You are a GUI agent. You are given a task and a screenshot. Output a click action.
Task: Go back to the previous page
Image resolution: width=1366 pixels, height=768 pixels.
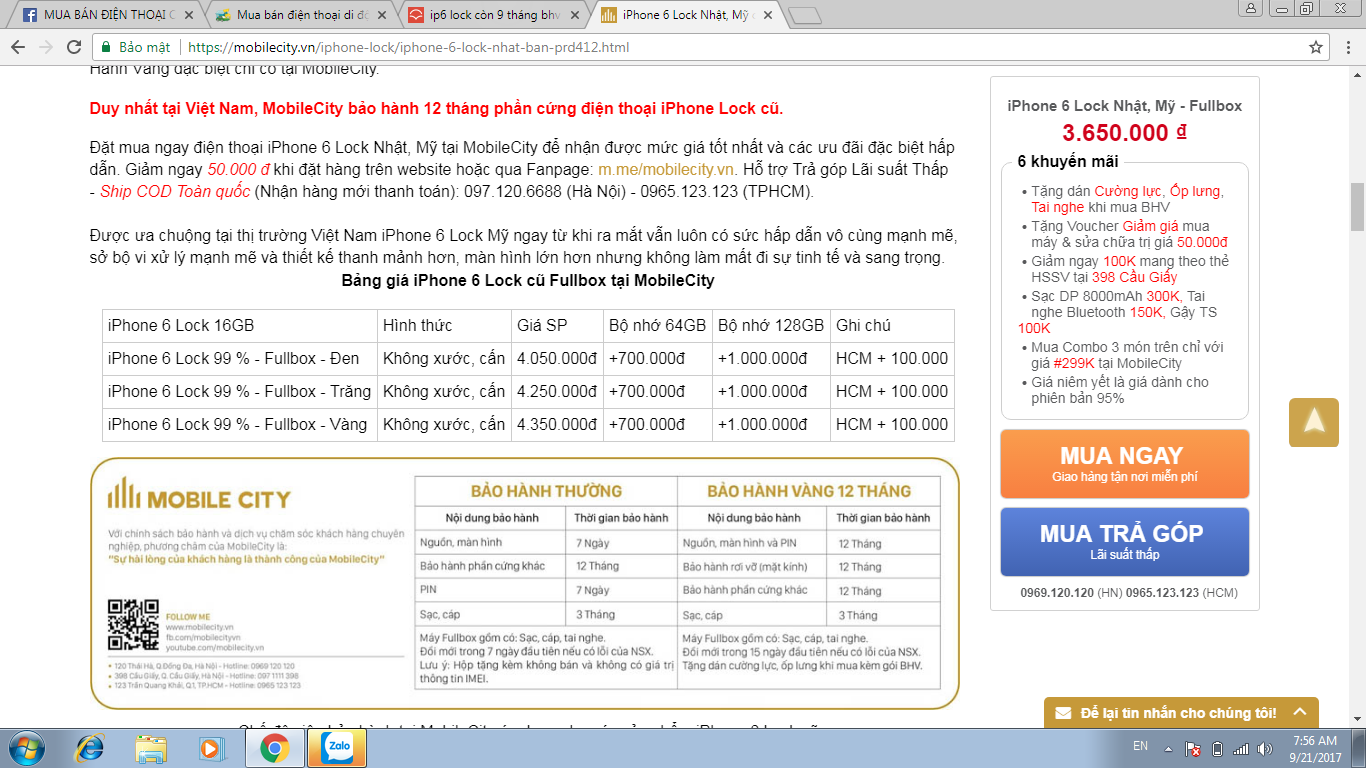(x=19, y=47)
